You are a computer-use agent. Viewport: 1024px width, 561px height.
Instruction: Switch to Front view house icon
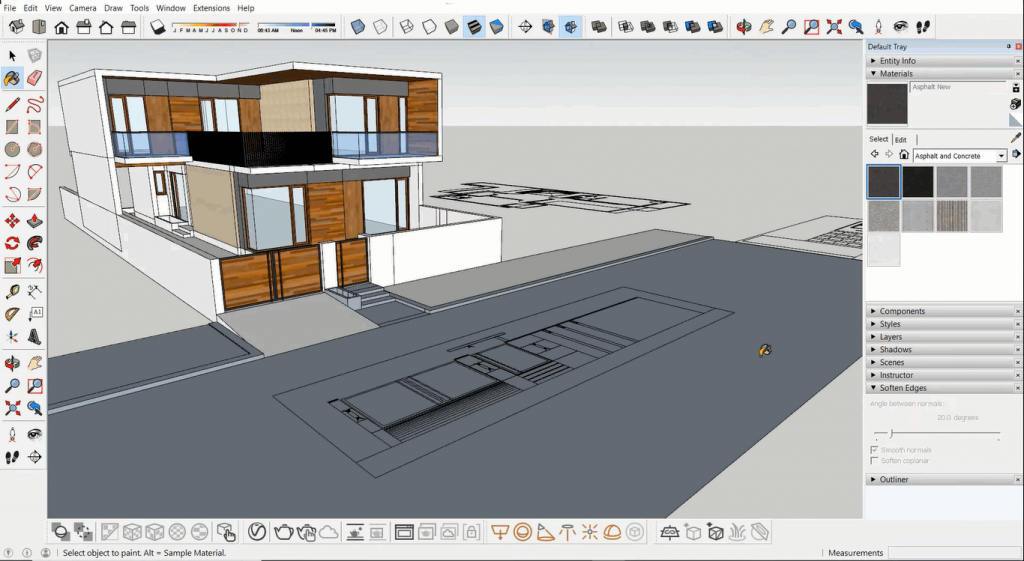[x=61, y=27]
